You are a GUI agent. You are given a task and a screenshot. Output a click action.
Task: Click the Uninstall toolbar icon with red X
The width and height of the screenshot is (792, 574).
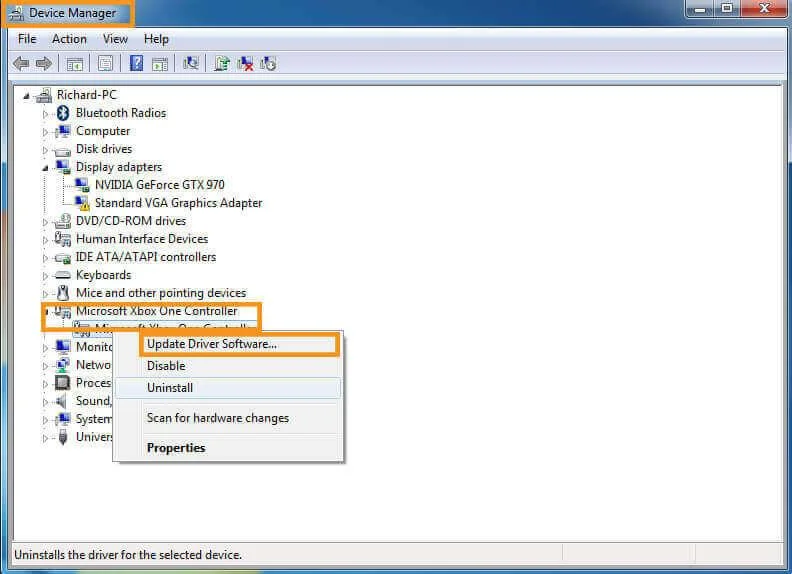(x=245, y=64)
